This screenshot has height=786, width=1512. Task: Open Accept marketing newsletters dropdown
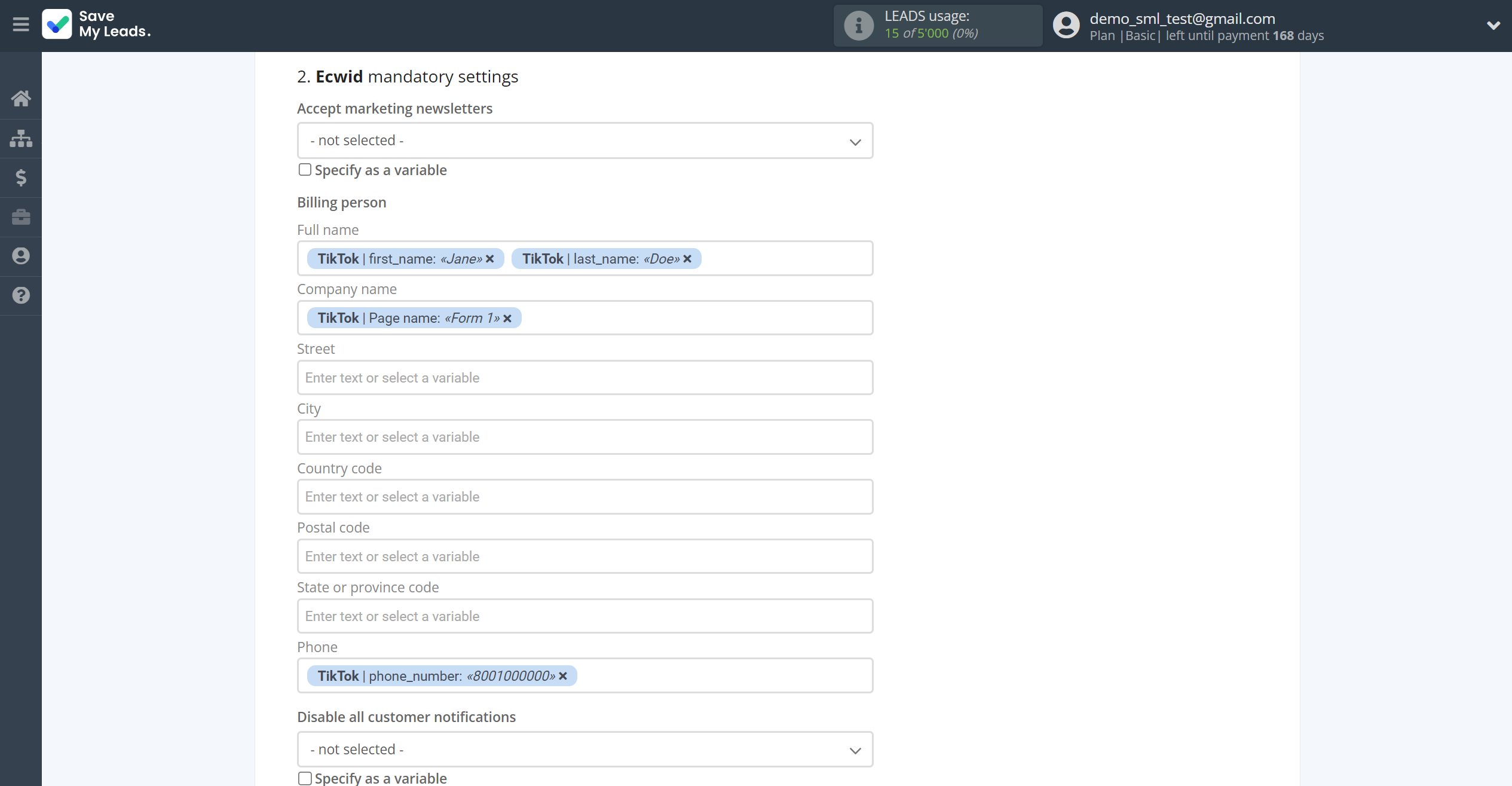point(585,140)
